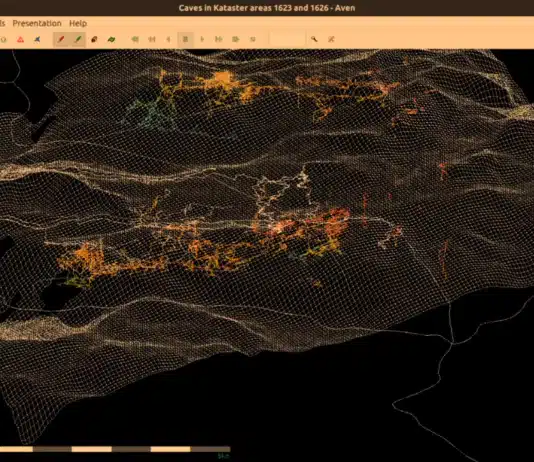Click the Find magnifier icon
The height and width of the screenshot is (462, 534).
[x=314, y=39]
